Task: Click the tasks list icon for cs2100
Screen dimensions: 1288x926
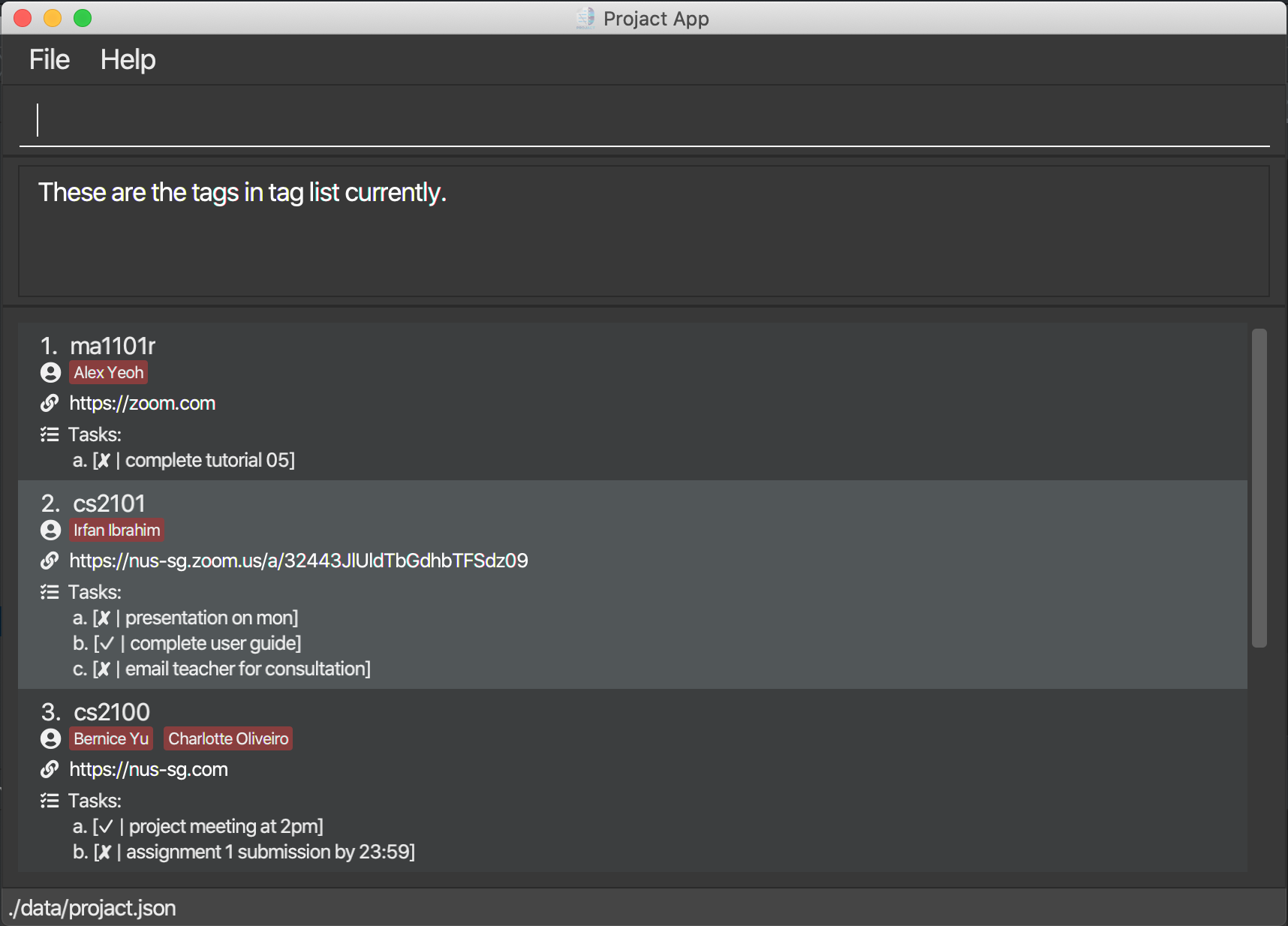Action: (x=50, y=801)
